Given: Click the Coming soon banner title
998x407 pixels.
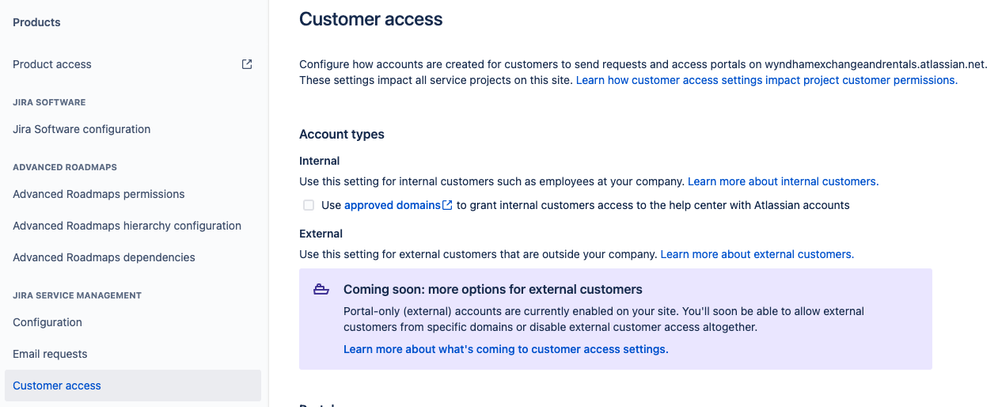Looking at the screenshot, I should coord(493,289).
